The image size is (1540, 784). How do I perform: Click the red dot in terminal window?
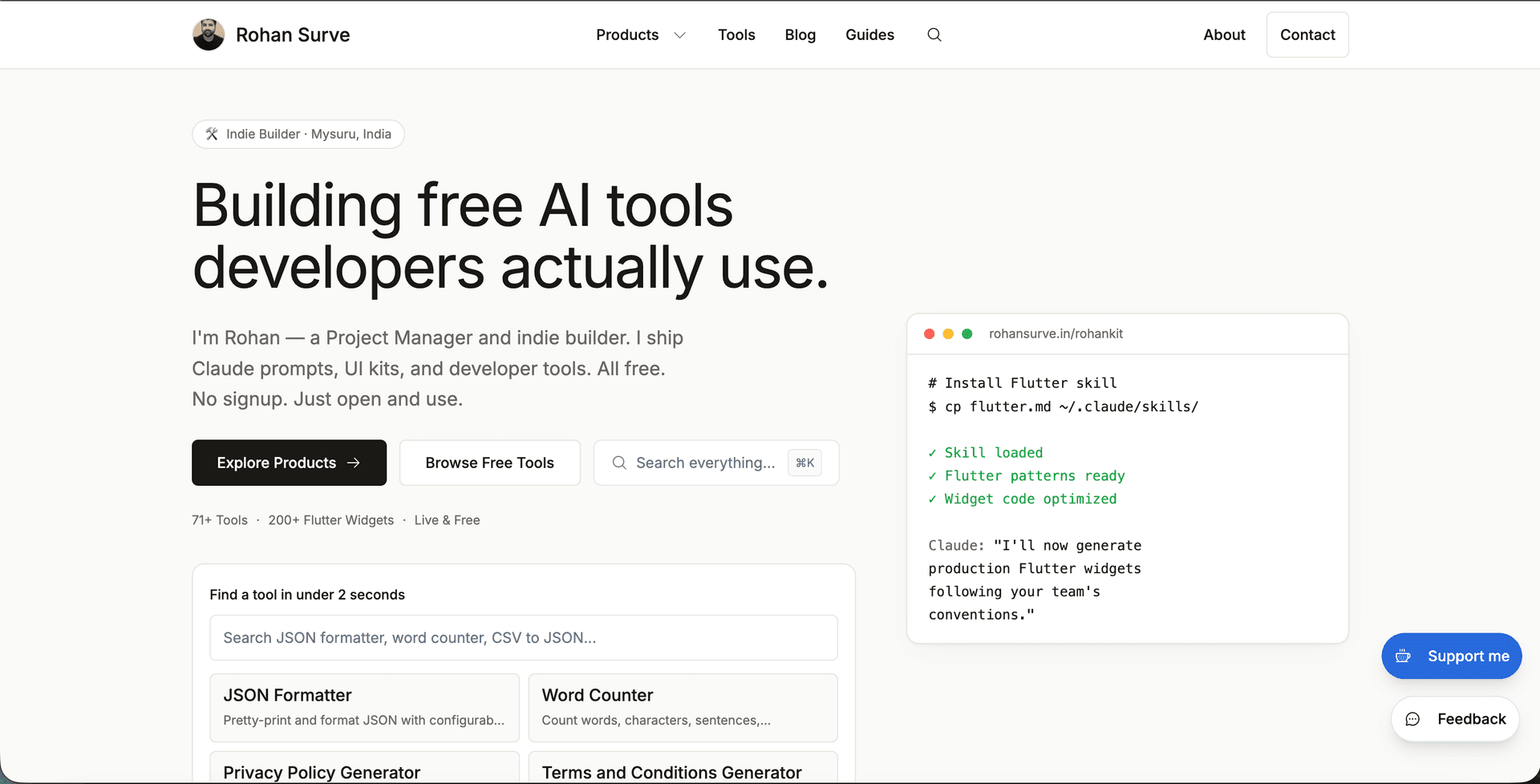tap(929, 333)
